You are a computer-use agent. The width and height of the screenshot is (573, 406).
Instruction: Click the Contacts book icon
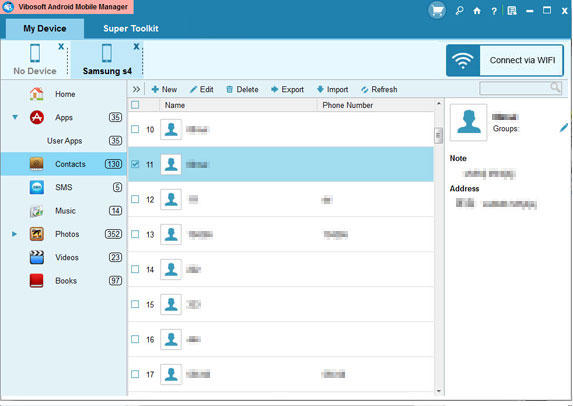pyautogui.click(x=37, y=164)
